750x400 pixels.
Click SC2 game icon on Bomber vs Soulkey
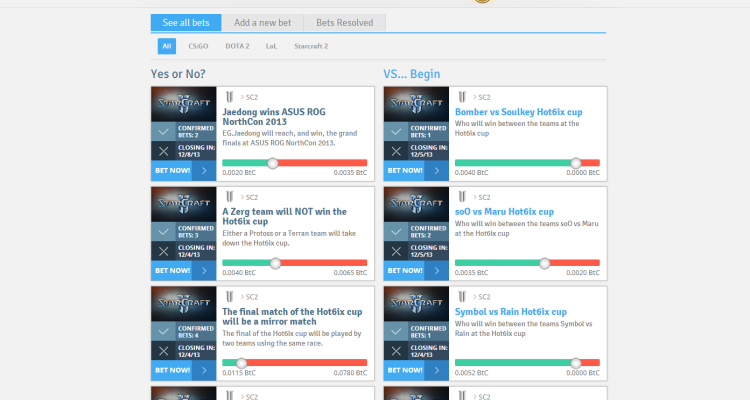click(x=462, y=97)
